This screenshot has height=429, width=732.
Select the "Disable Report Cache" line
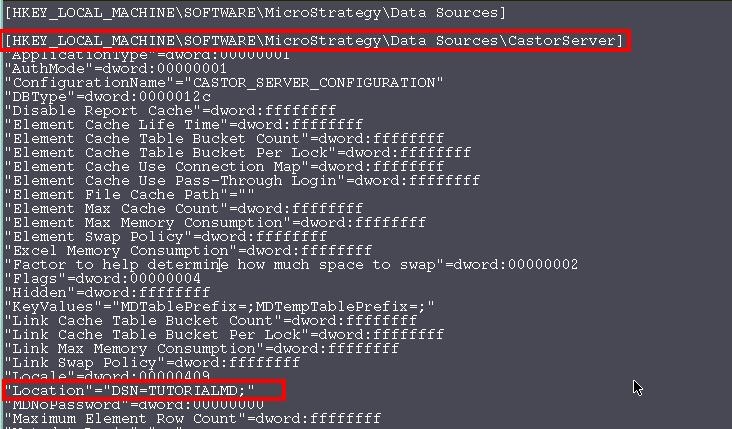pyautogui.click(x=171, y=110)
